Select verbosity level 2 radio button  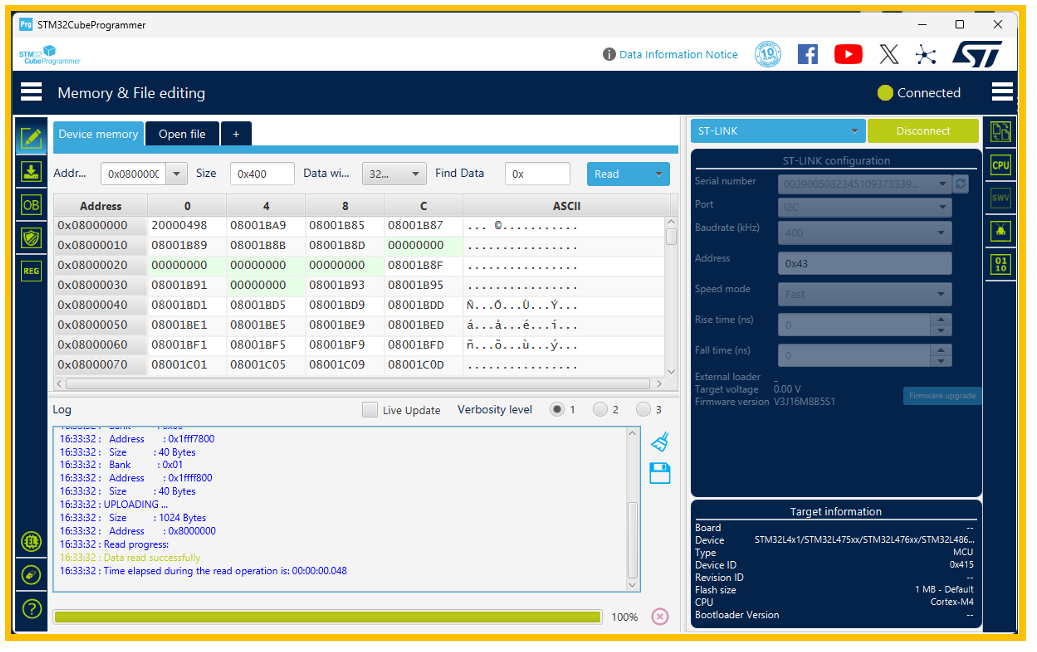[x=600, y=410]
